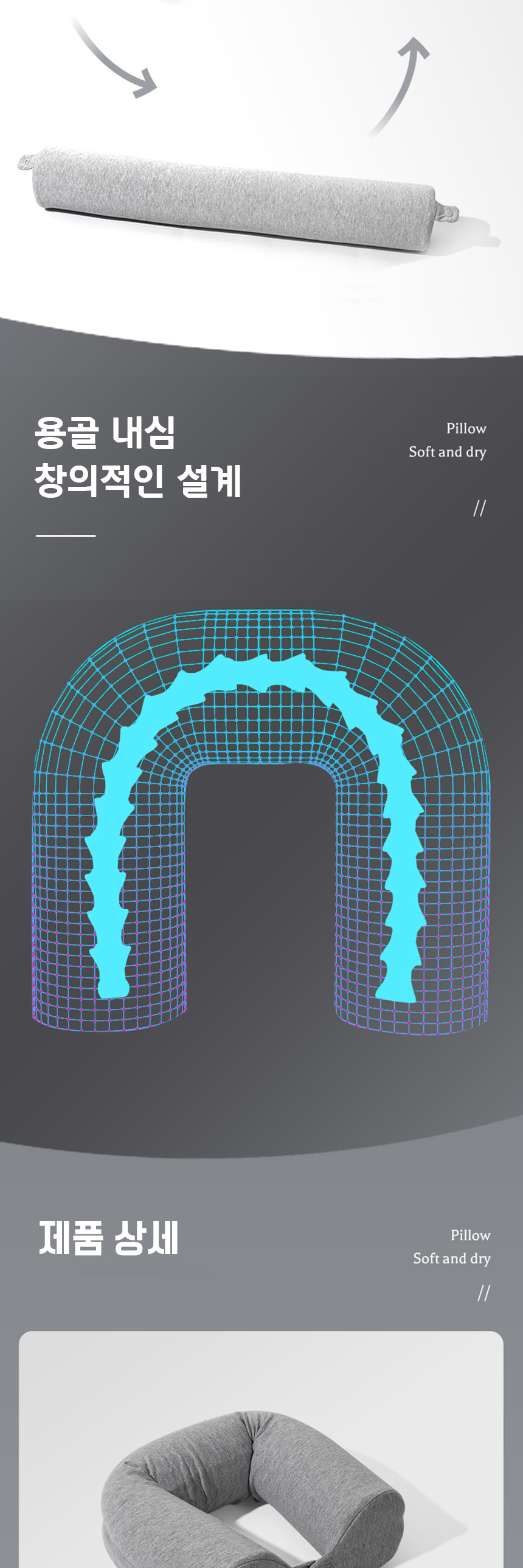This screenshot has height=1568, width=523.
Task: Click the 제품 상세 section heading
Action: tap(108, 1238)
